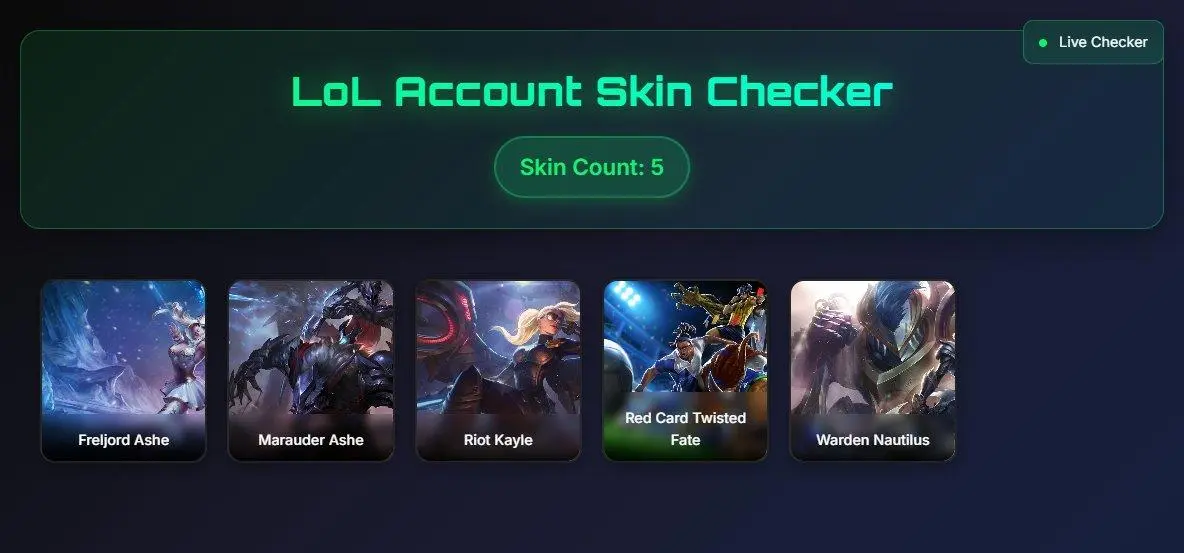Click the Red Card Twisted Fate caption
This screenshot has height=553, width=1184.
pyautogui.click(x=685, y=429)
